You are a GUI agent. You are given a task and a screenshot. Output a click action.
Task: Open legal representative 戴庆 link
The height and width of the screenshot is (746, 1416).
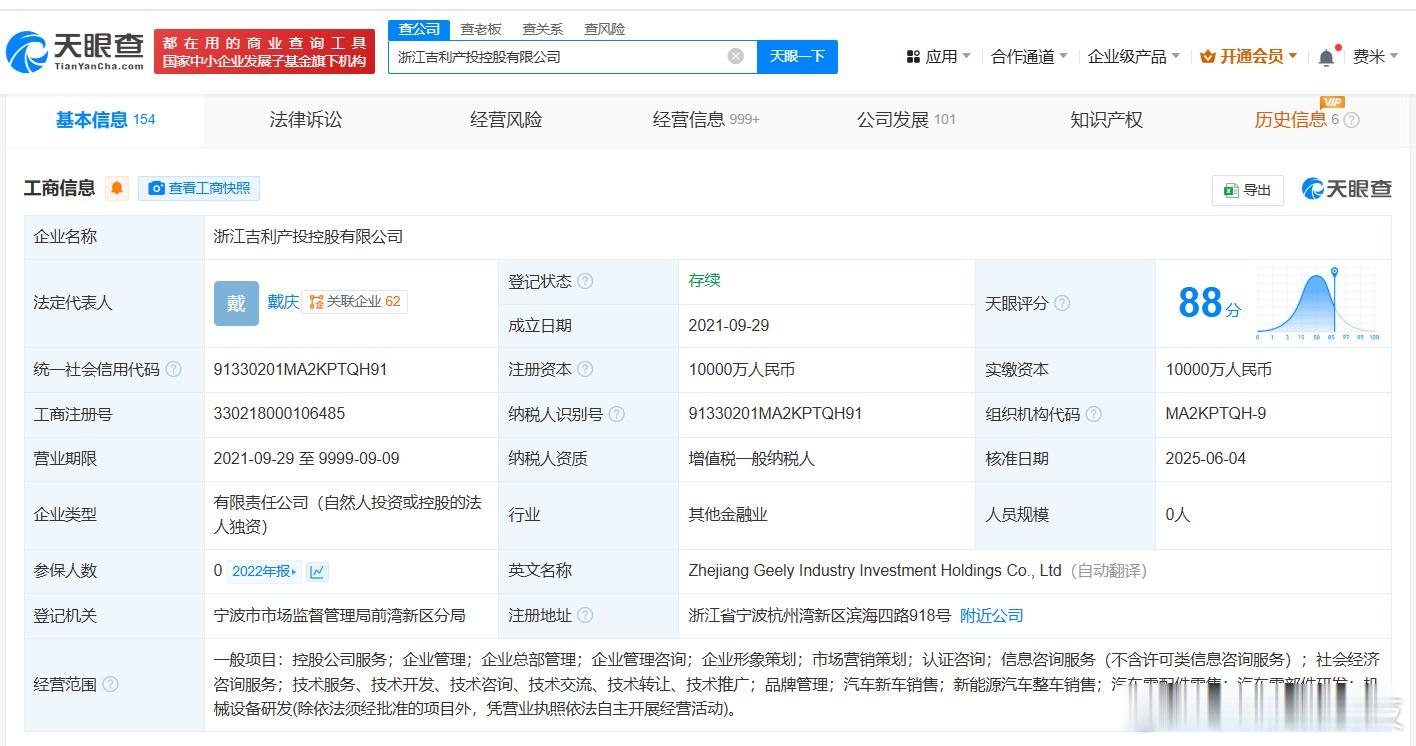pyautogui.click(x=283, y=302)
